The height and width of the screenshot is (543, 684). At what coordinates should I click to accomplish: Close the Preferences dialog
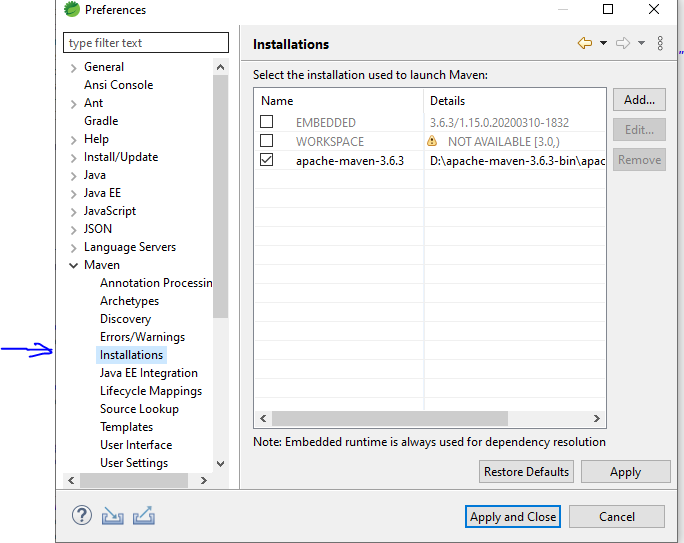(653, 9)
